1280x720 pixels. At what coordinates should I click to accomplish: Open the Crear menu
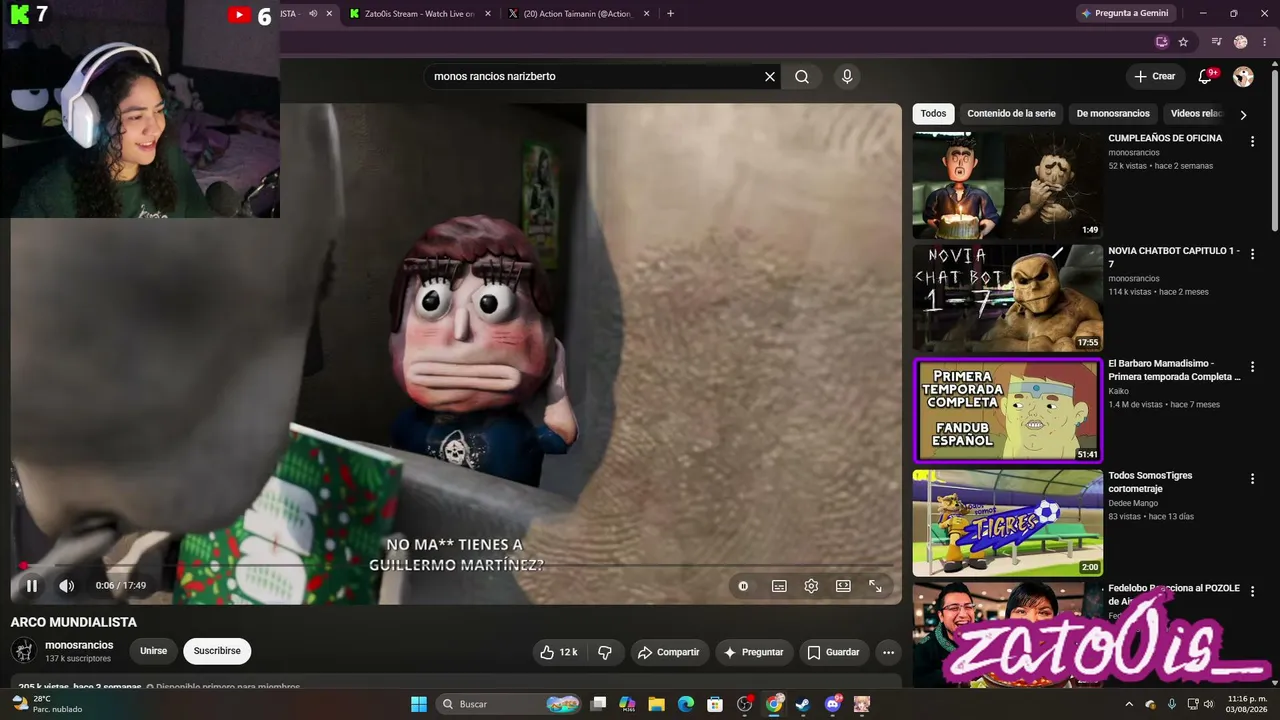[1155, 76]
